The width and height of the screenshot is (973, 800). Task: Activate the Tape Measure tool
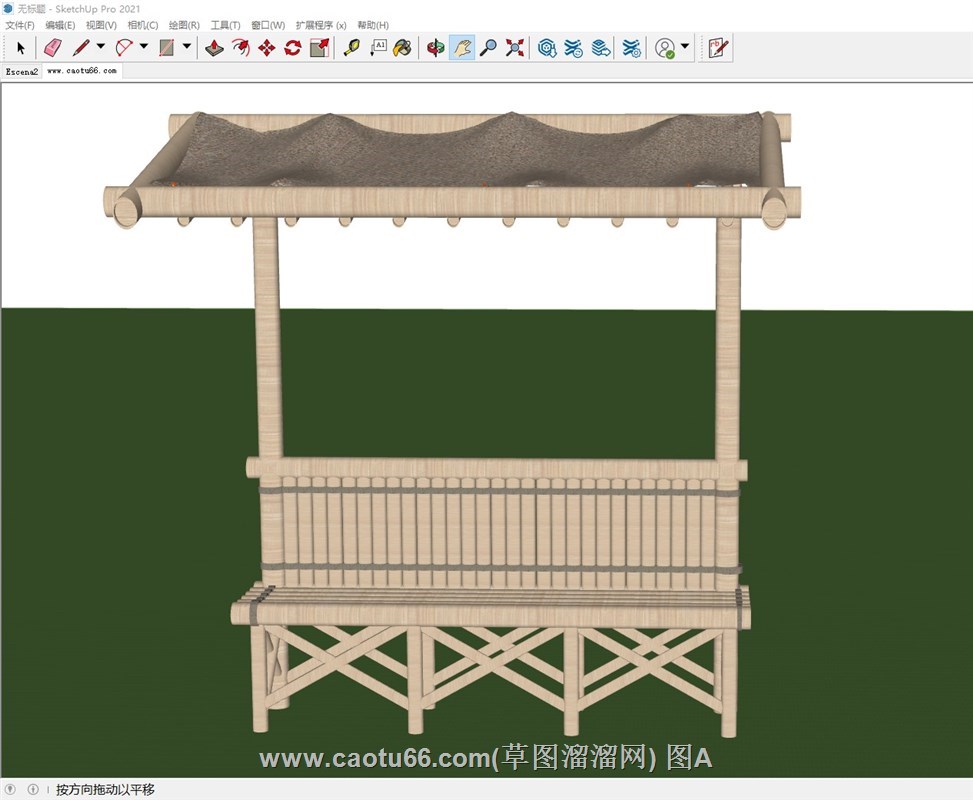coord(351,47)
